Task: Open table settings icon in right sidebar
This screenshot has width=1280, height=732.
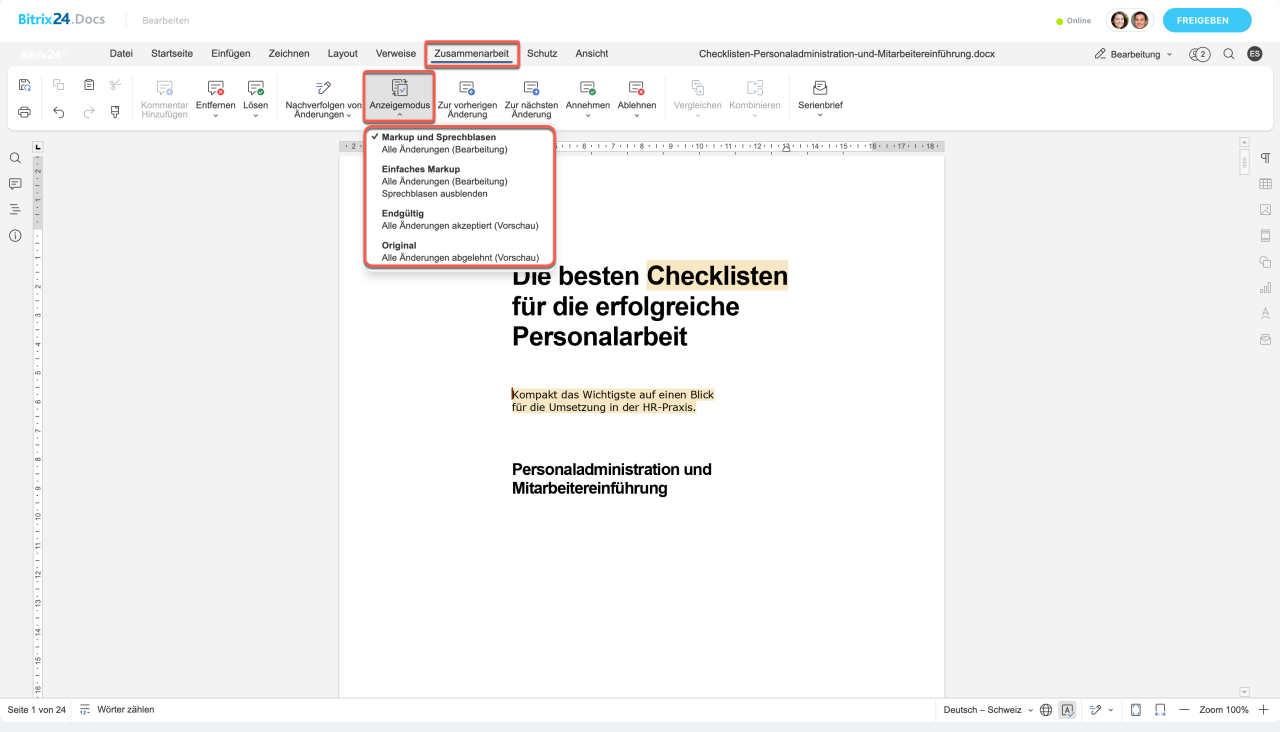Action: click(x=1265, y=184)
